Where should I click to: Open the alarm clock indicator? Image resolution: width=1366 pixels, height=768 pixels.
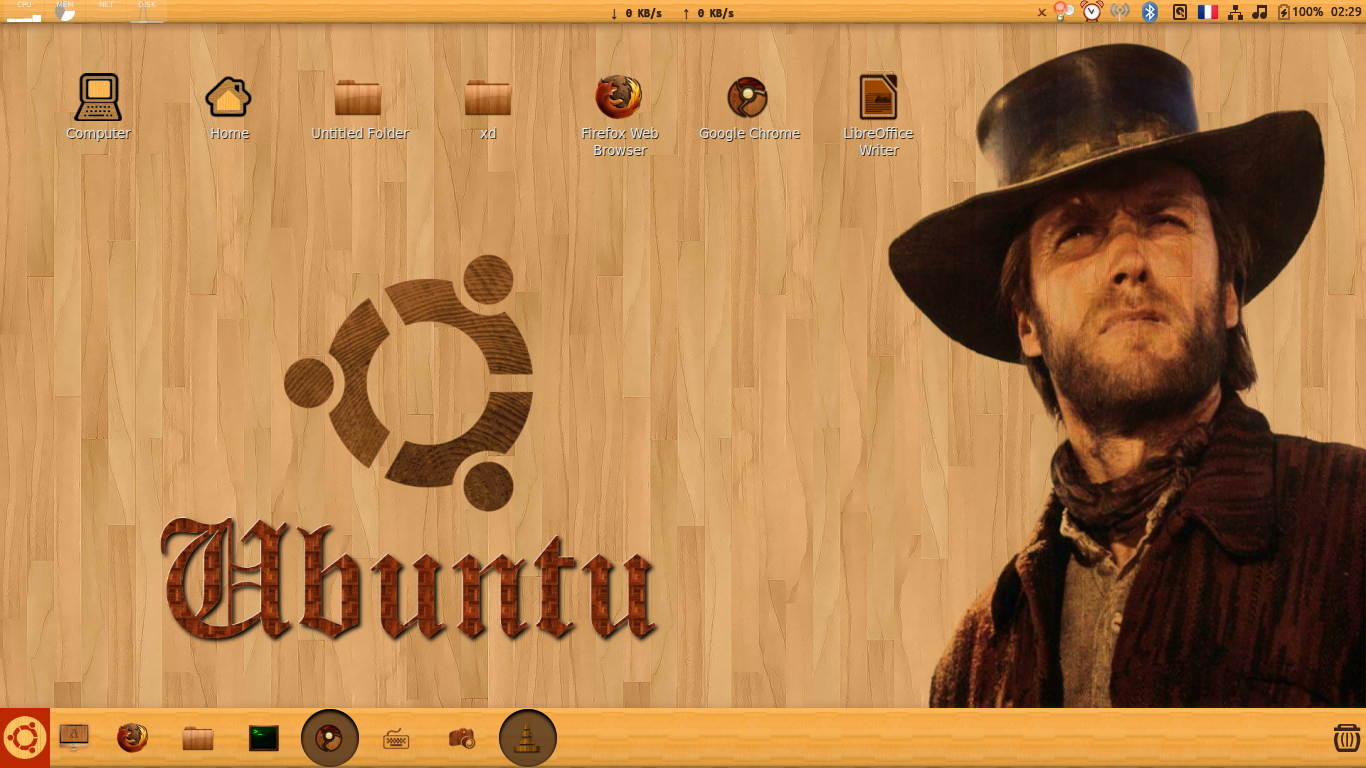[x=1091, y=11]
